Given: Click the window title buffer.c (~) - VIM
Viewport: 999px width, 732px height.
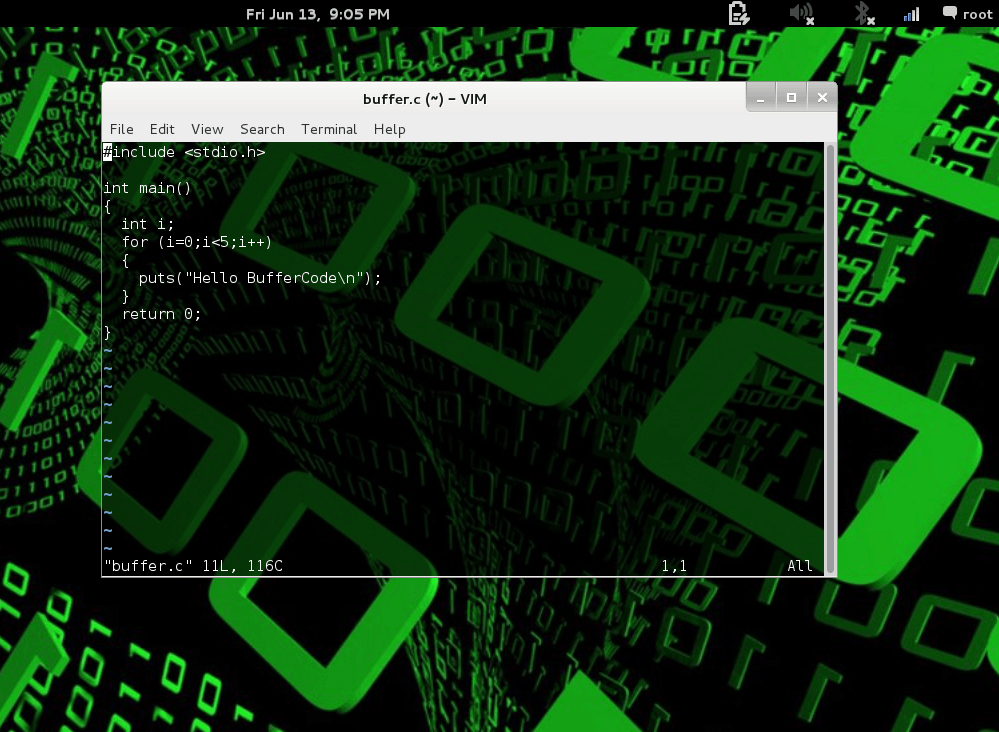Looking at the screenshot, I should [425, 99].
